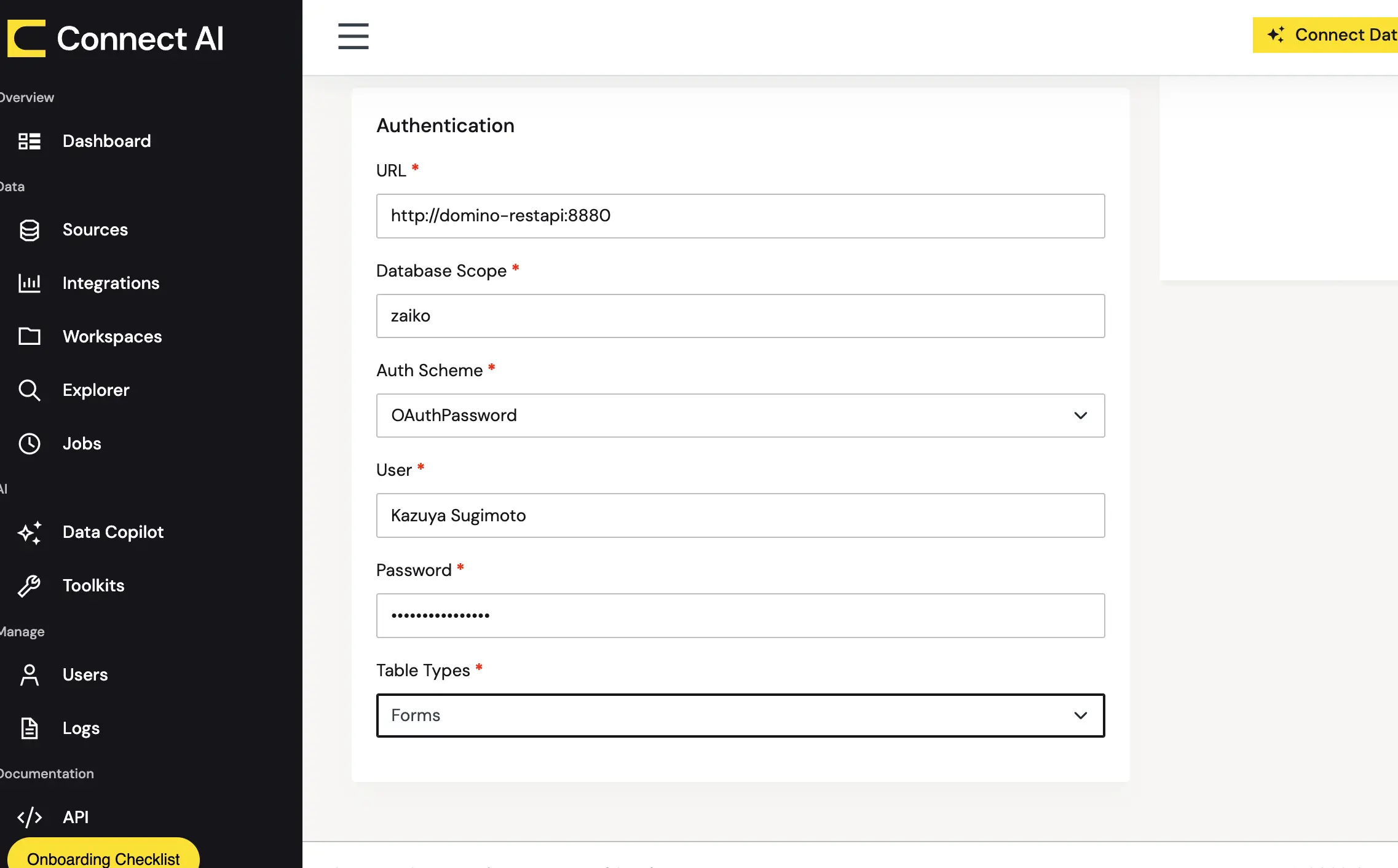Click the Logs document icon
1398x868 pixels.
[30, 728]
